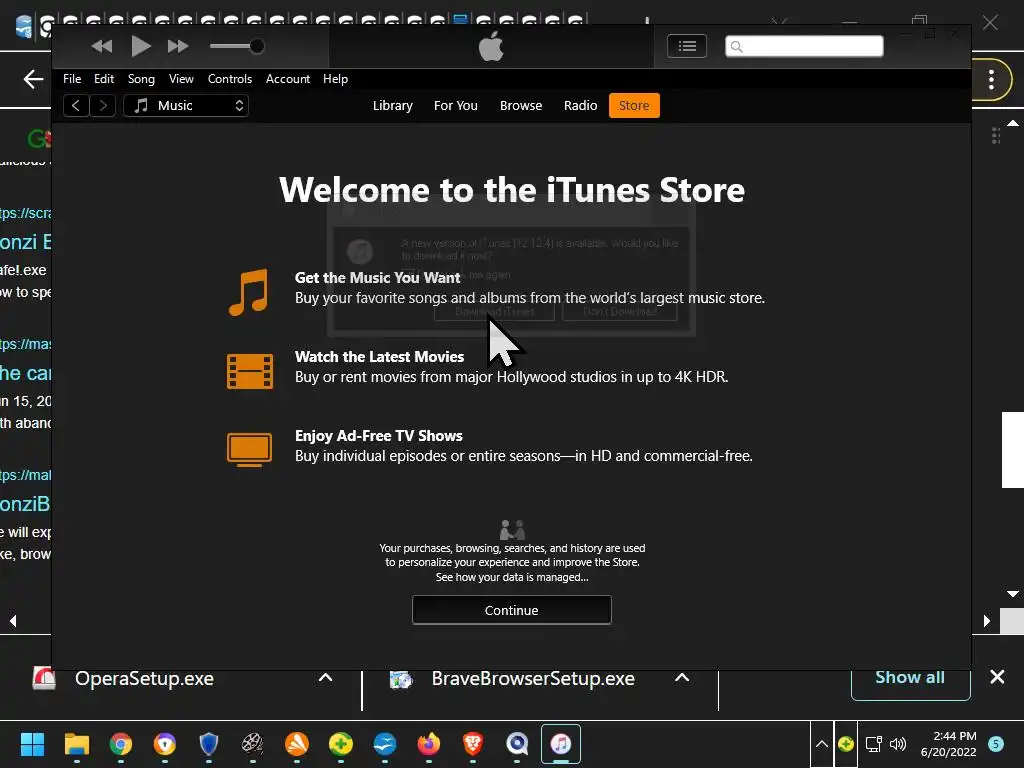Screen dimensions: 1024x768
Task: Open the system tray volume icon
Action: coord(899,744)
